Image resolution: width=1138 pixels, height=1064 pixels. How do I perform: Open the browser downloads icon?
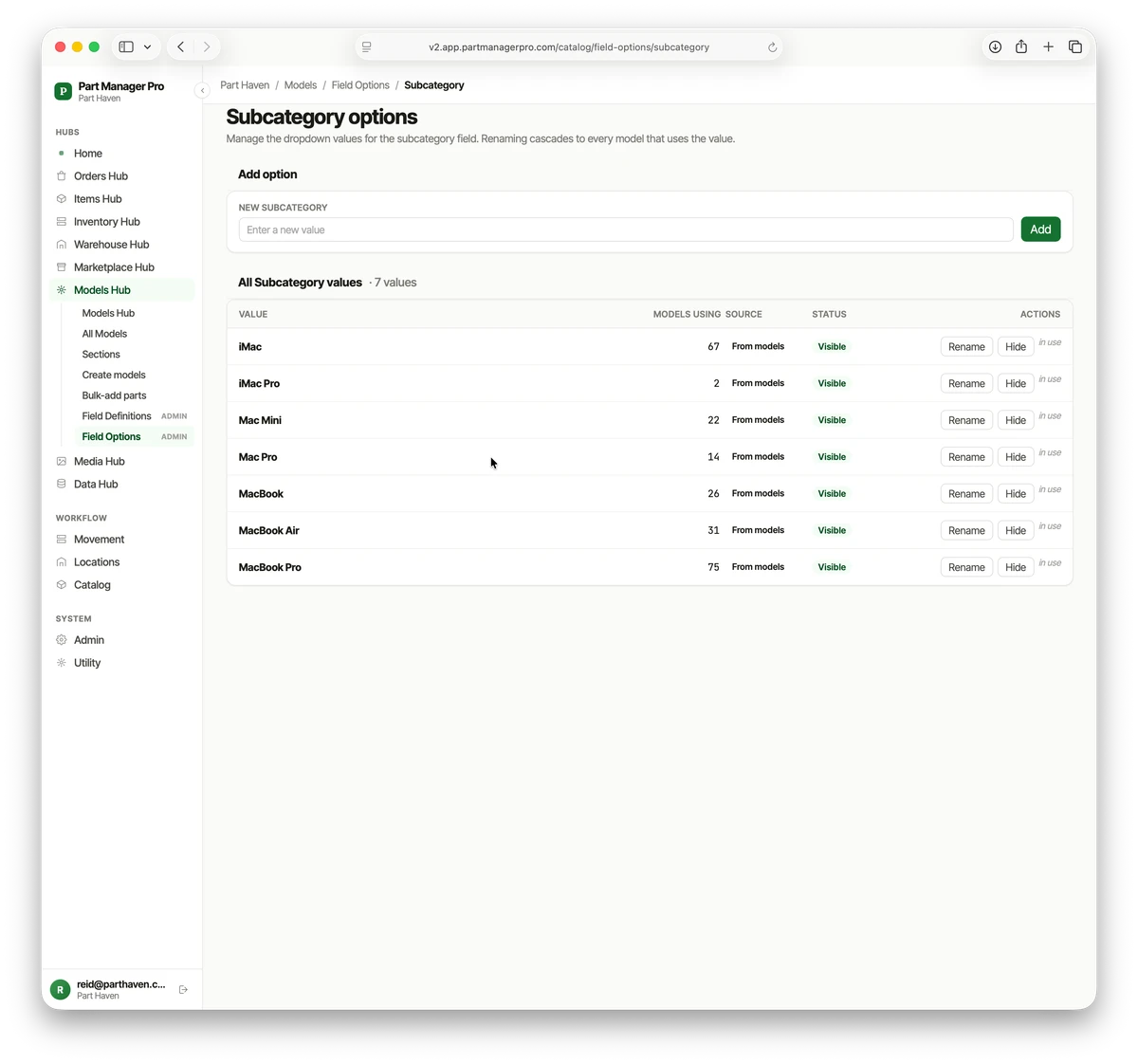click(995, 46)
